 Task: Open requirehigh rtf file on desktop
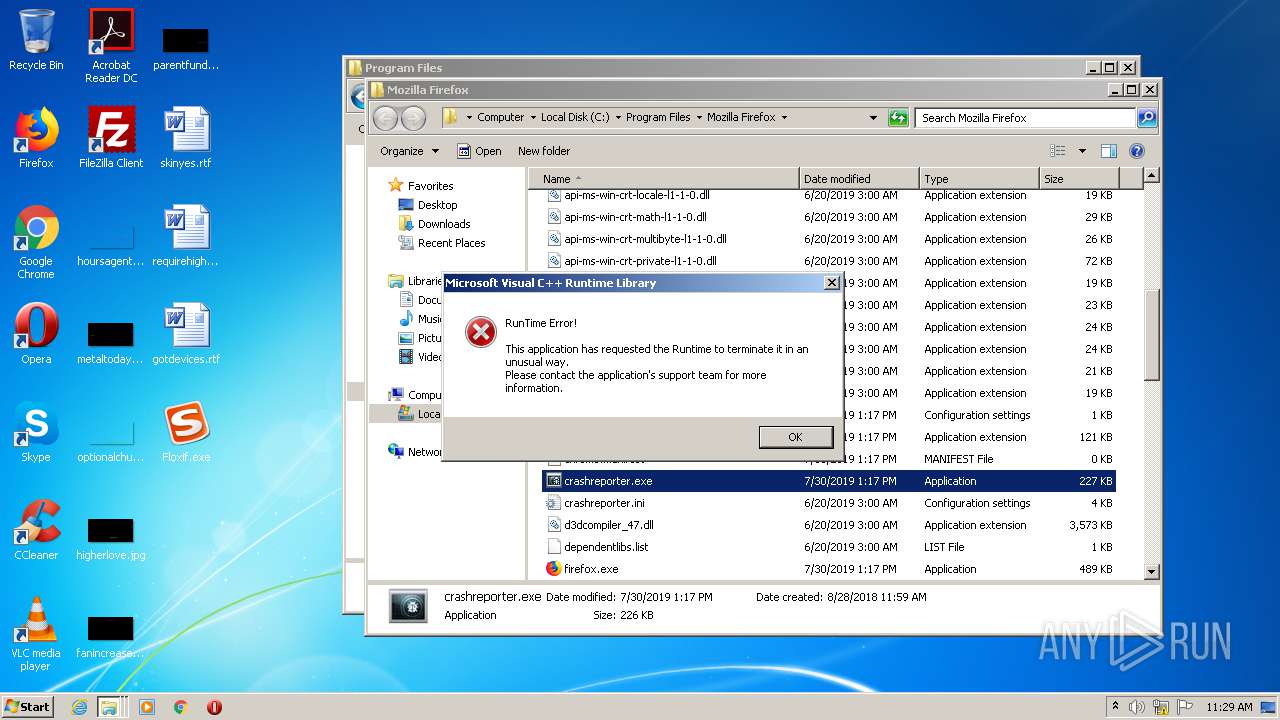tap(186, 236)
